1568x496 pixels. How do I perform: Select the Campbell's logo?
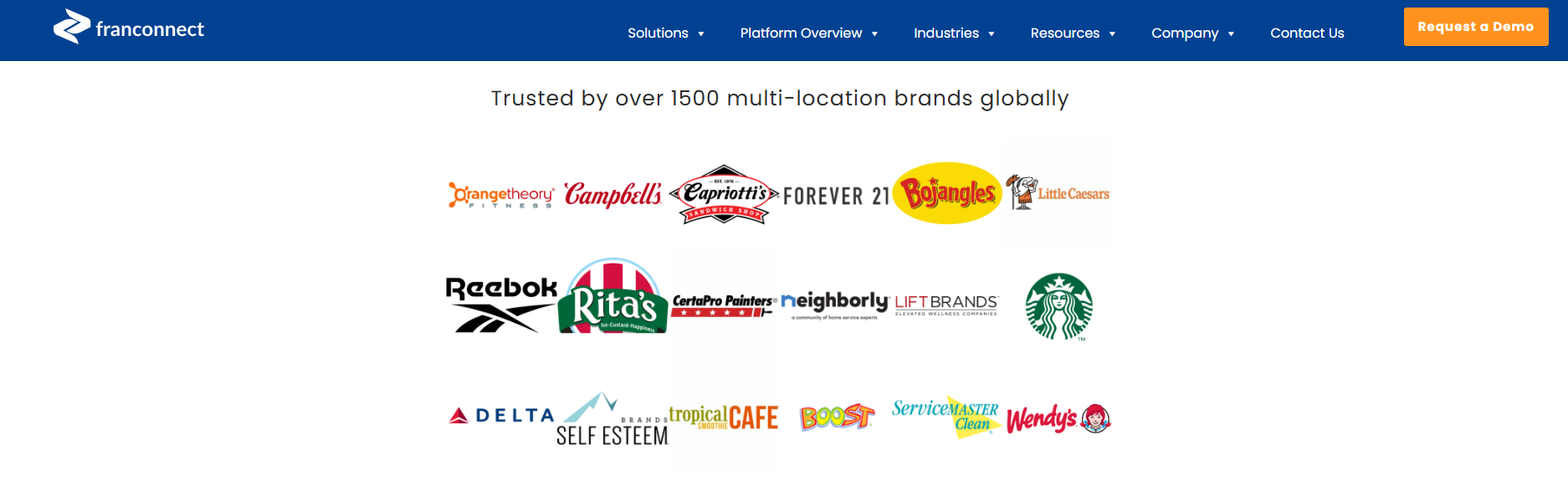[612, 194]
